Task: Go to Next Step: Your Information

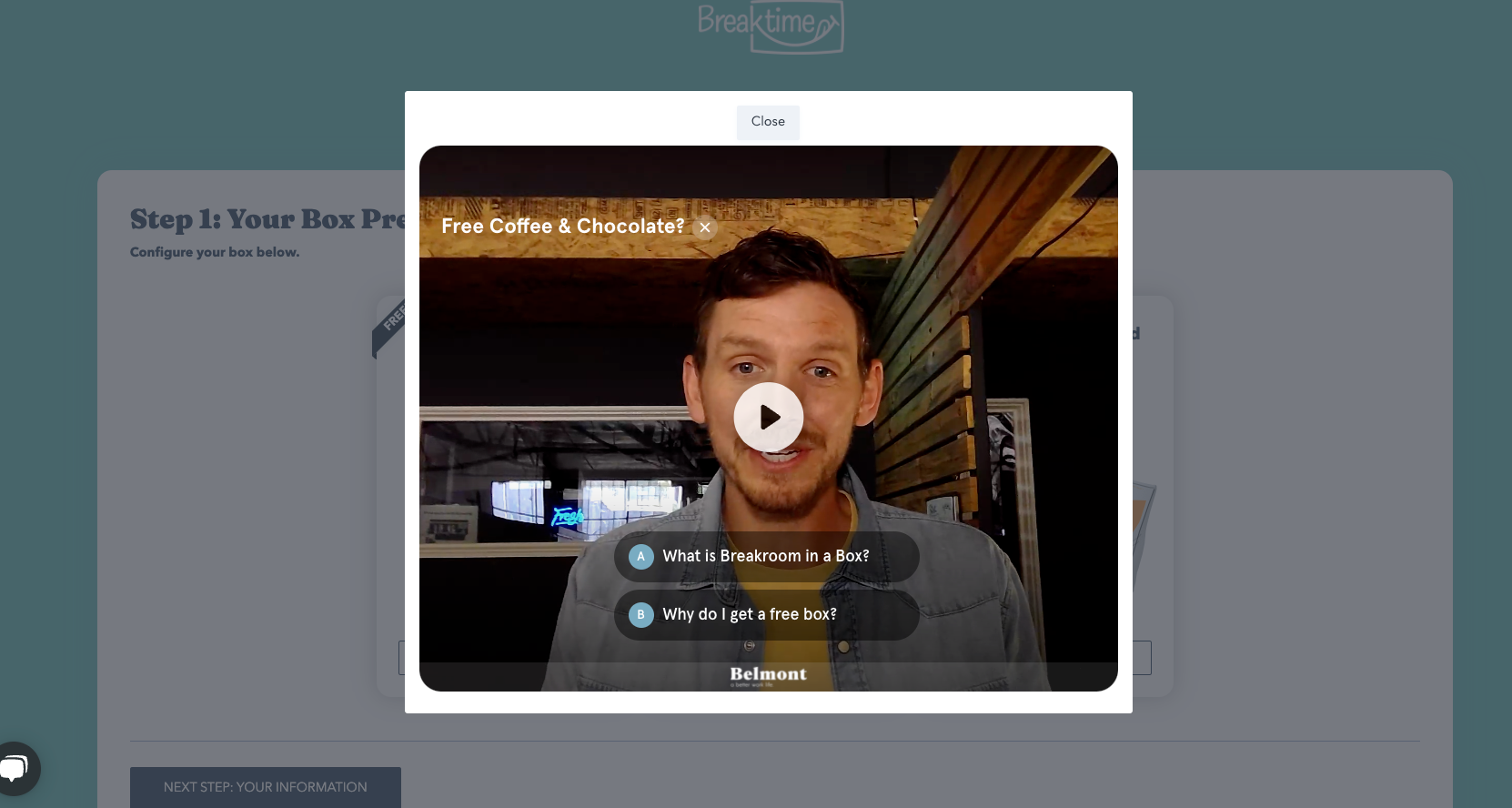Action: [x=266, y=787]
